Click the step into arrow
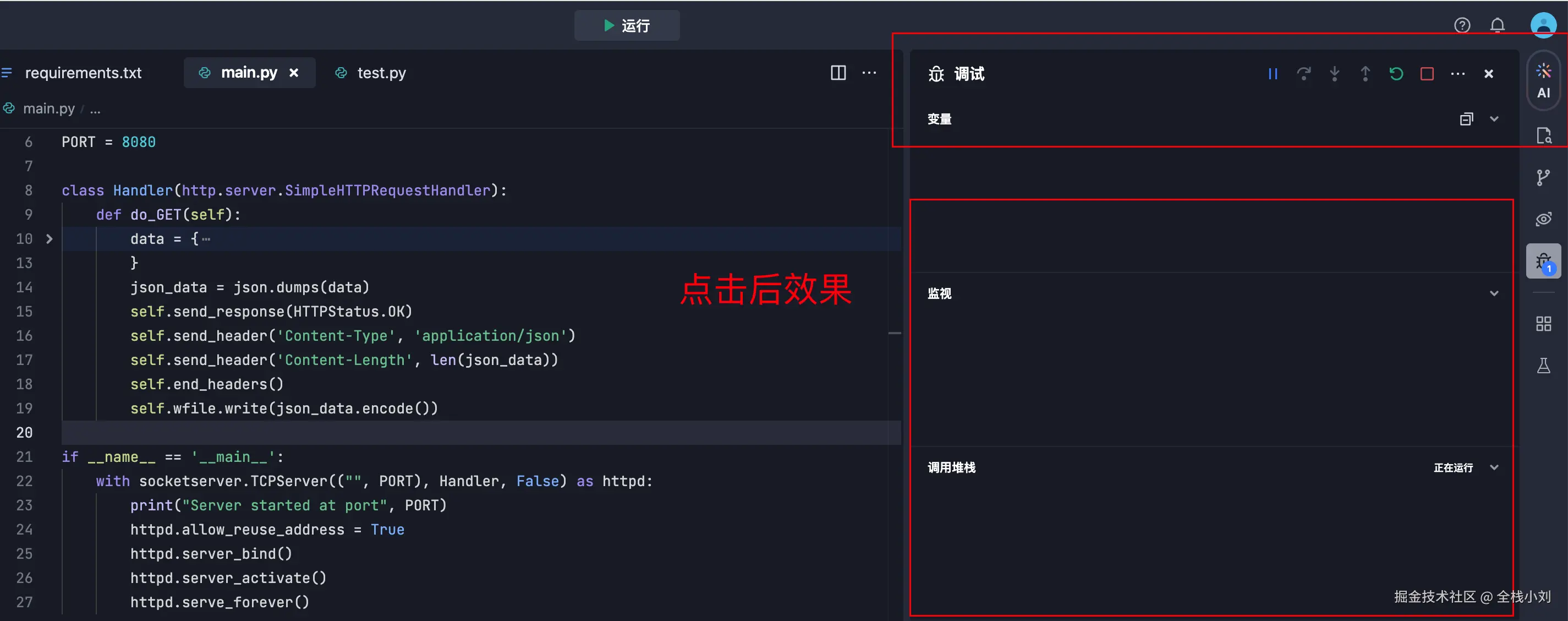Image resolution: width=1568 pixels, height=621 pixels. (x=1334, y=74)
